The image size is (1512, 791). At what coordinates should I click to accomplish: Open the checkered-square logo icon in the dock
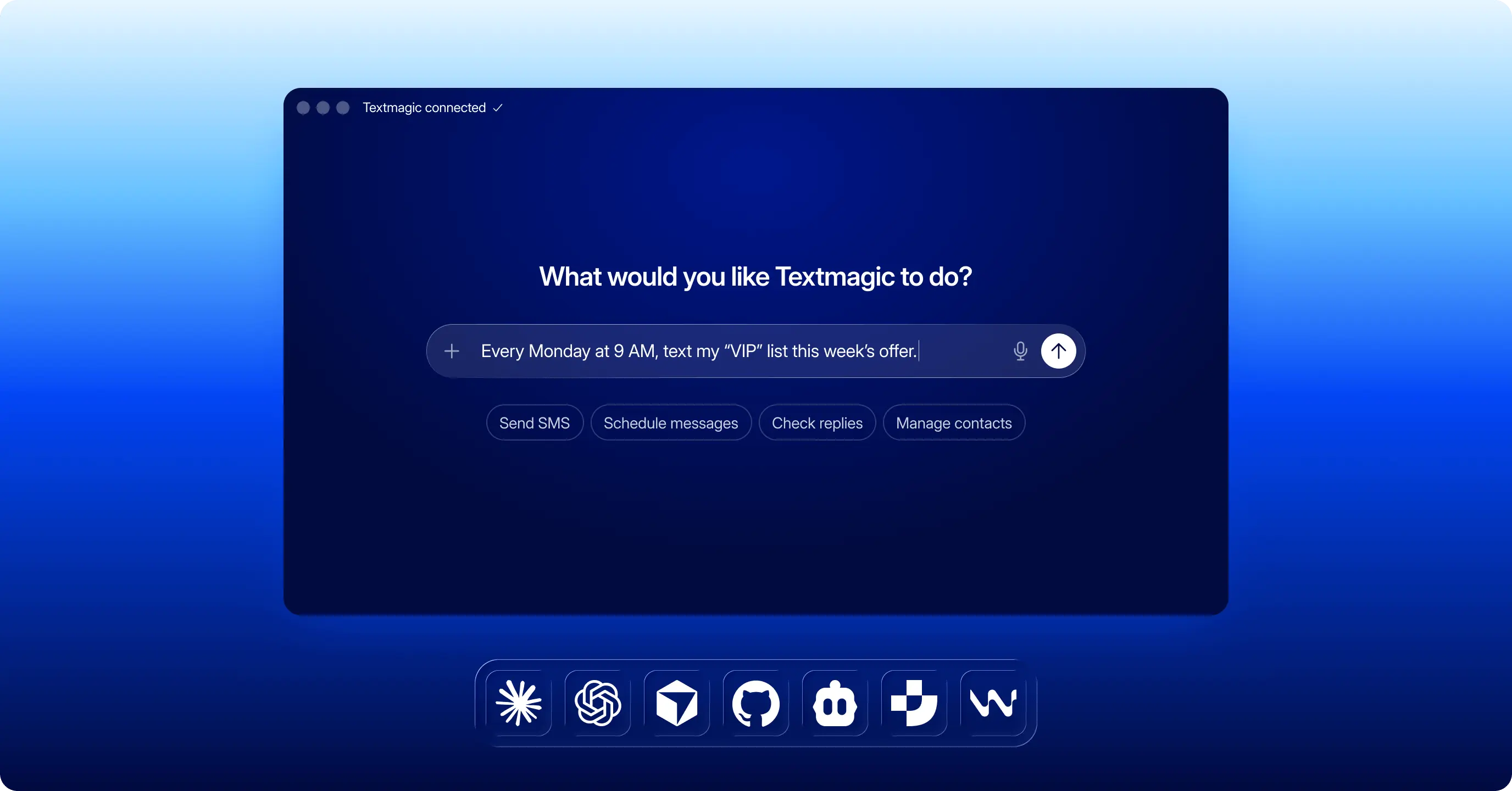(914, 703)
